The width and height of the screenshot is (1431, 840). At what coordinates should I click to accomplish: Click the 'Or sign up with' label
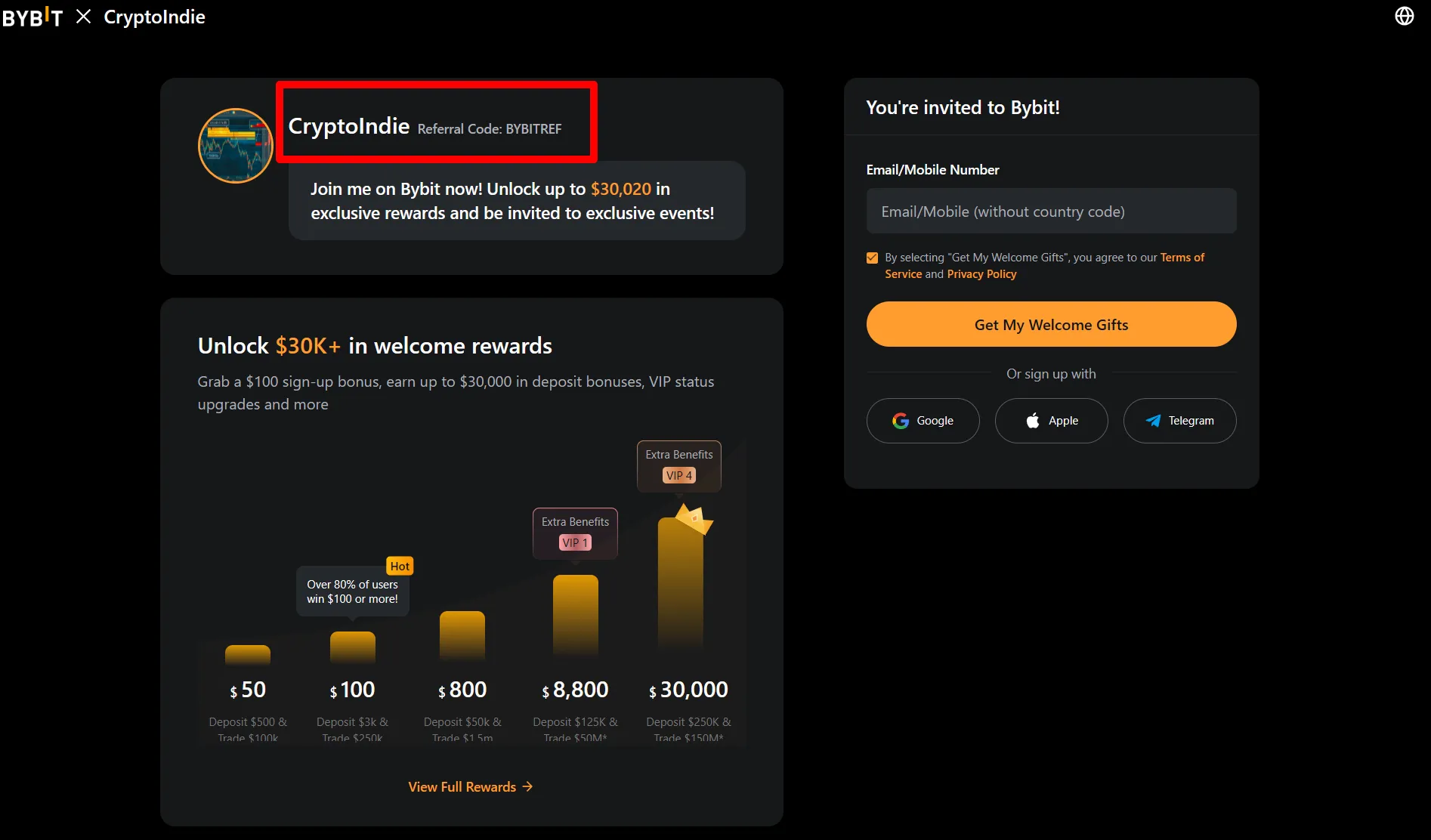click(x=1051, y=374)
